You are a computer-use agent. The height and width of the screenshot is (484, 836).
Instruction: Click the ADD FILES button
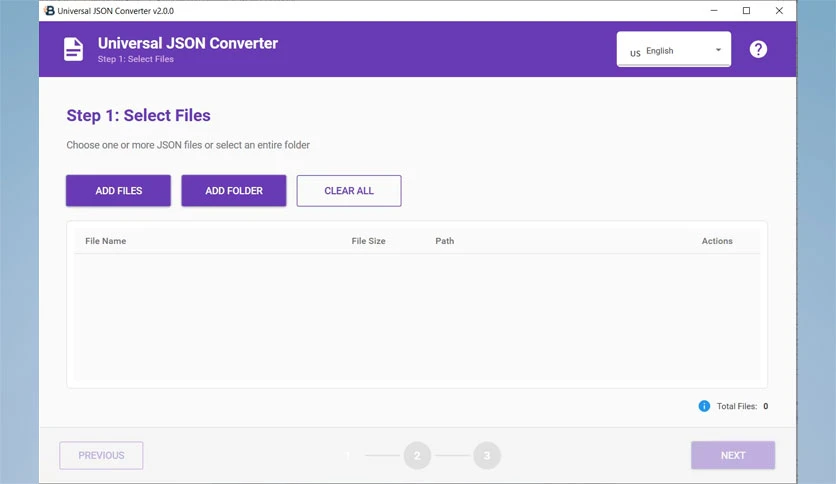[x=118, y=191]
